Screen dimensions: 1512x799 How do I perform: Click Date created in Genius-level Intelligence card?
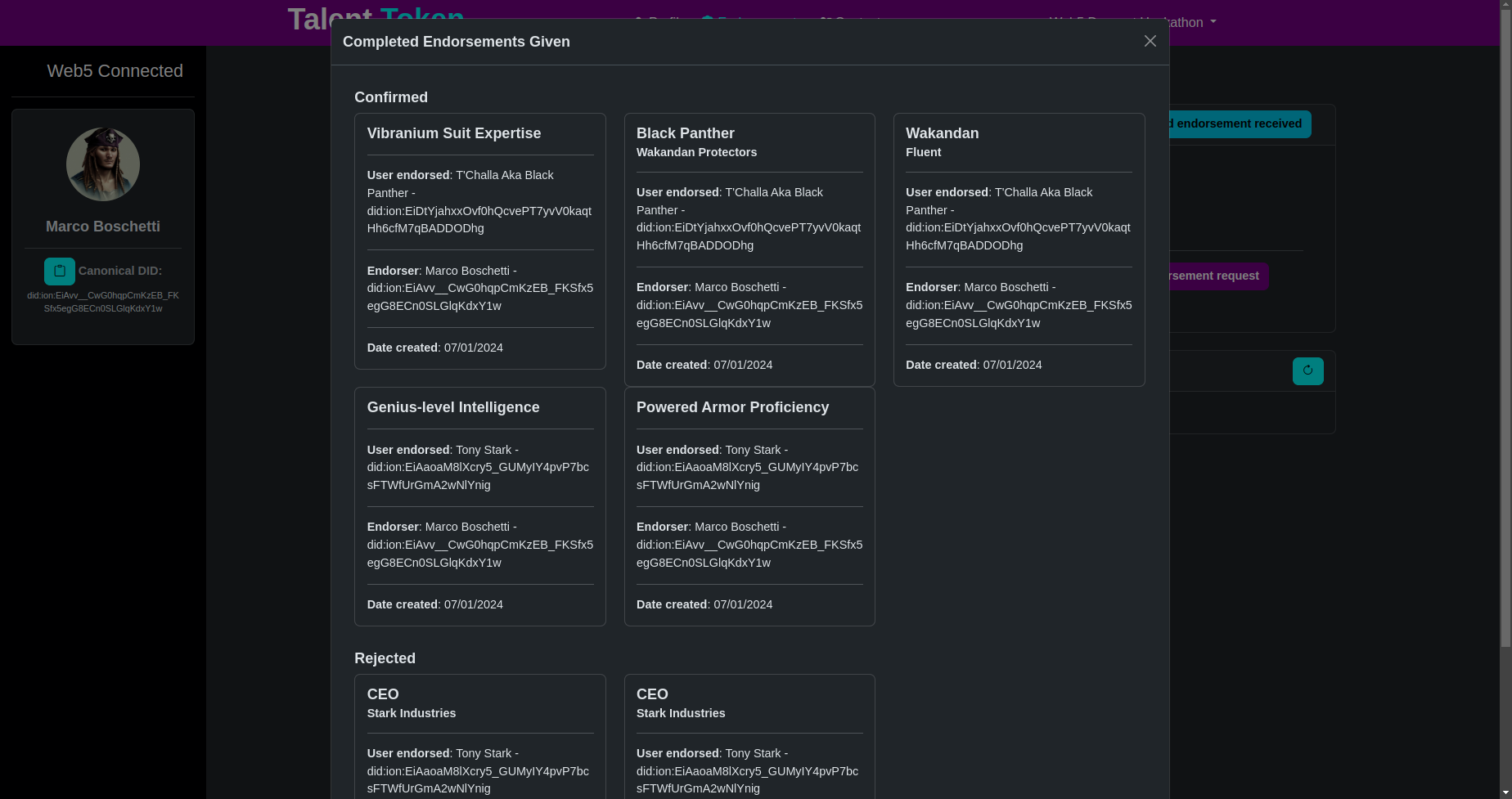pyautogui.click(x=435, y=604)
